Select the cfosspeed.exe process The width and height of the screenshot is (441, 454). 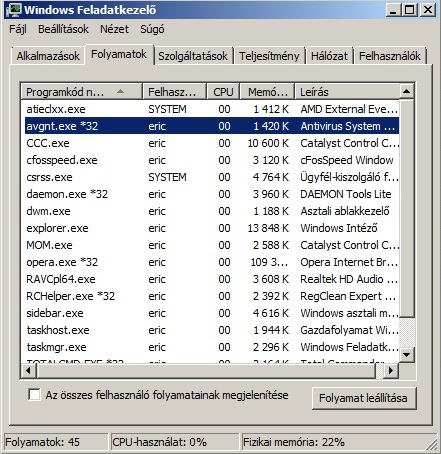tap(211, 160)
